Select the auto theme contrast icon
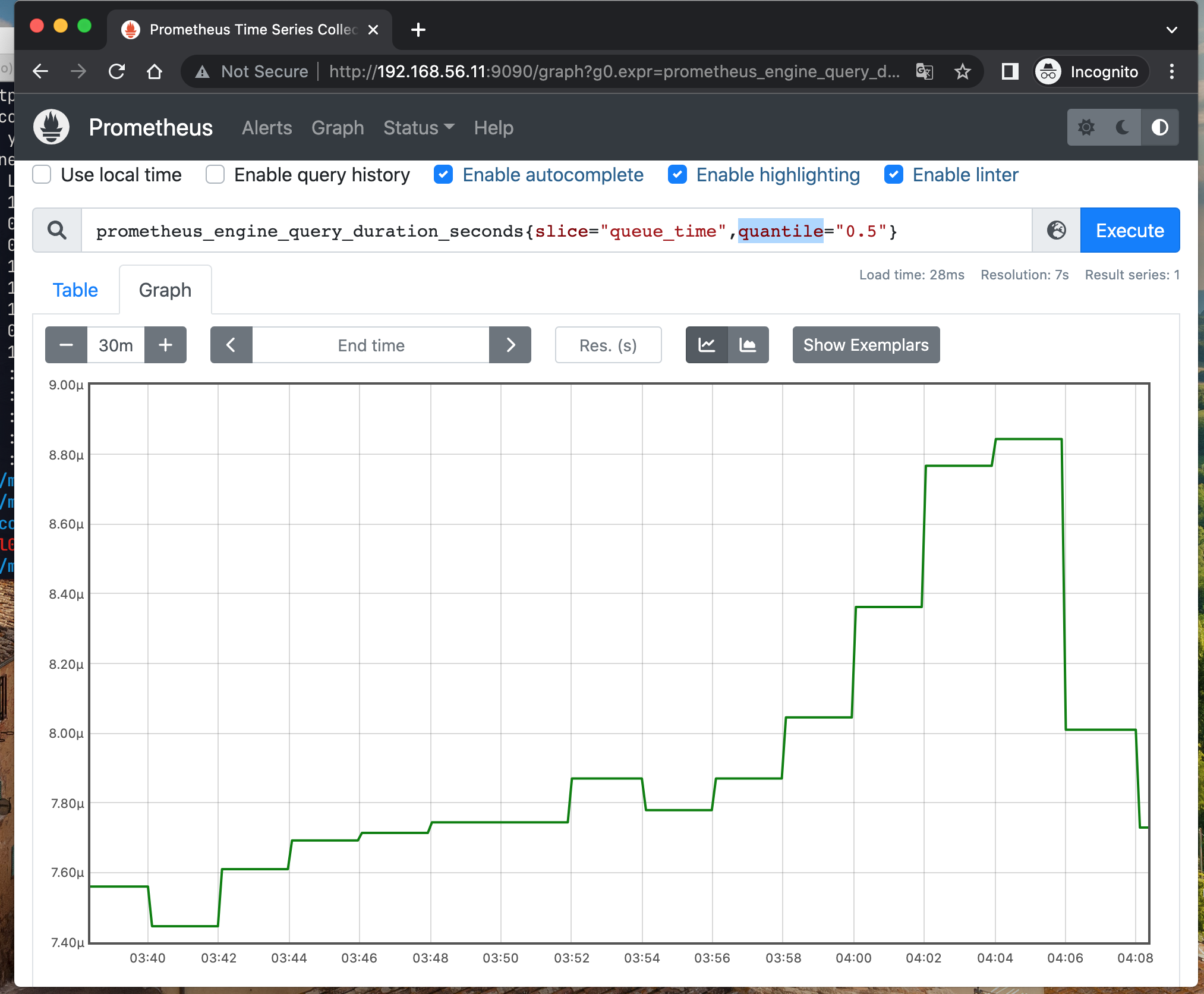 tap(1159, 127)
